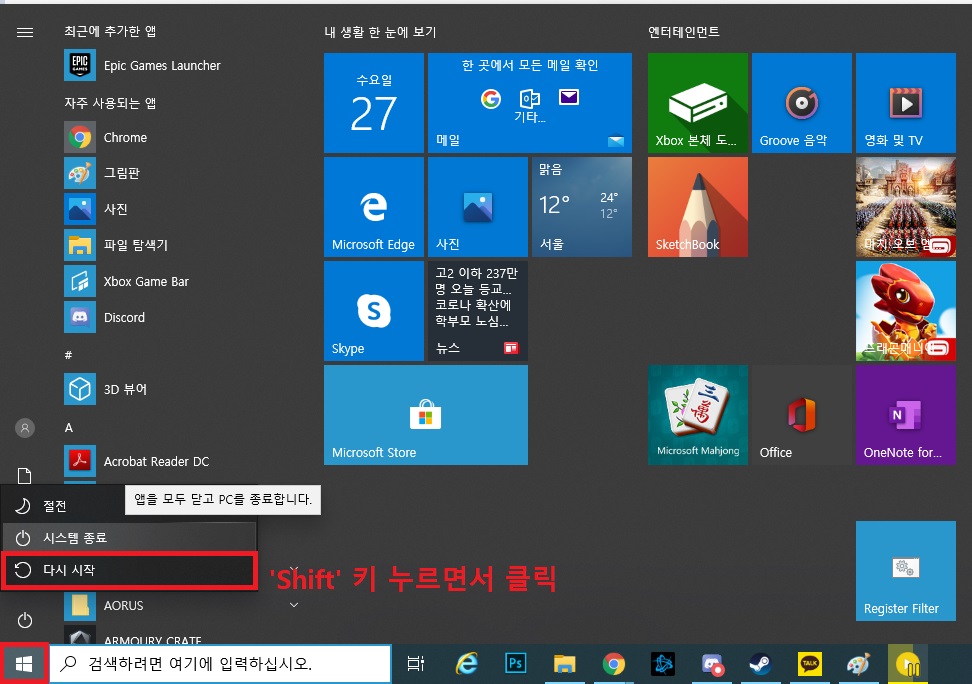Open Steam from the taskbar
The height and width of the screenshot is (684, 972).
point(761,664)
